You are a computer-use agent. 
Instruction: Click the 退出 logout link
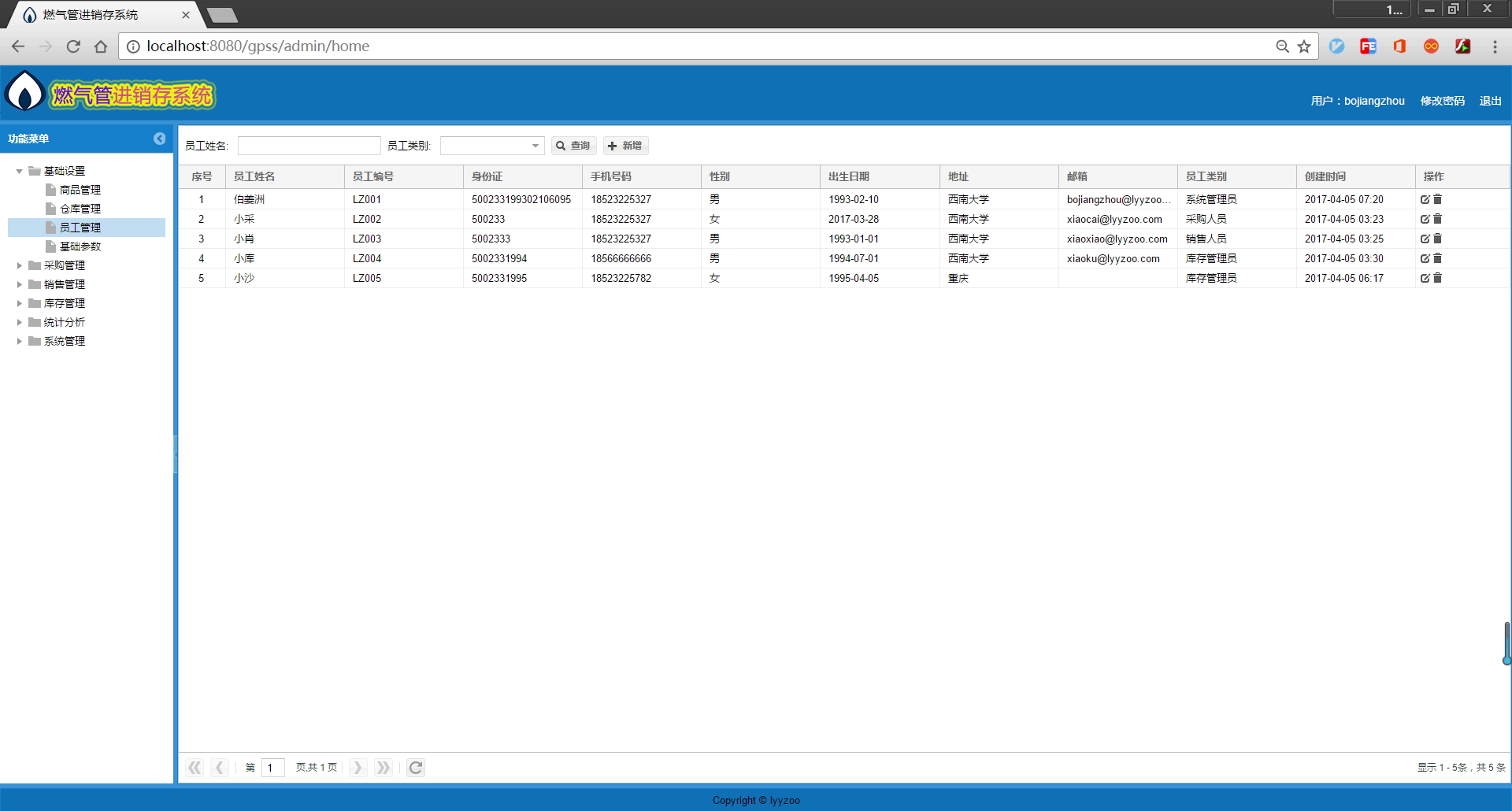[1490, 101]
